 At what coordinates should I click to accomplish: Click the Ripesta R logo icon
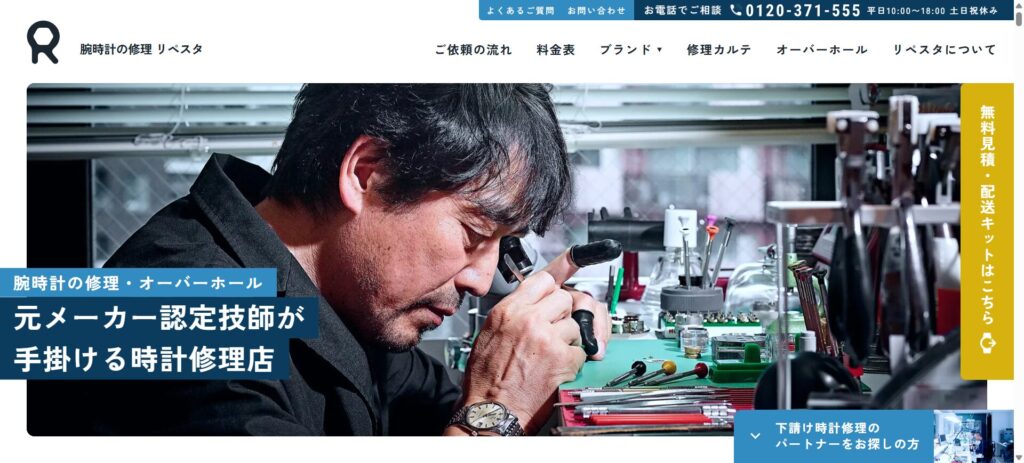point(43,42)
